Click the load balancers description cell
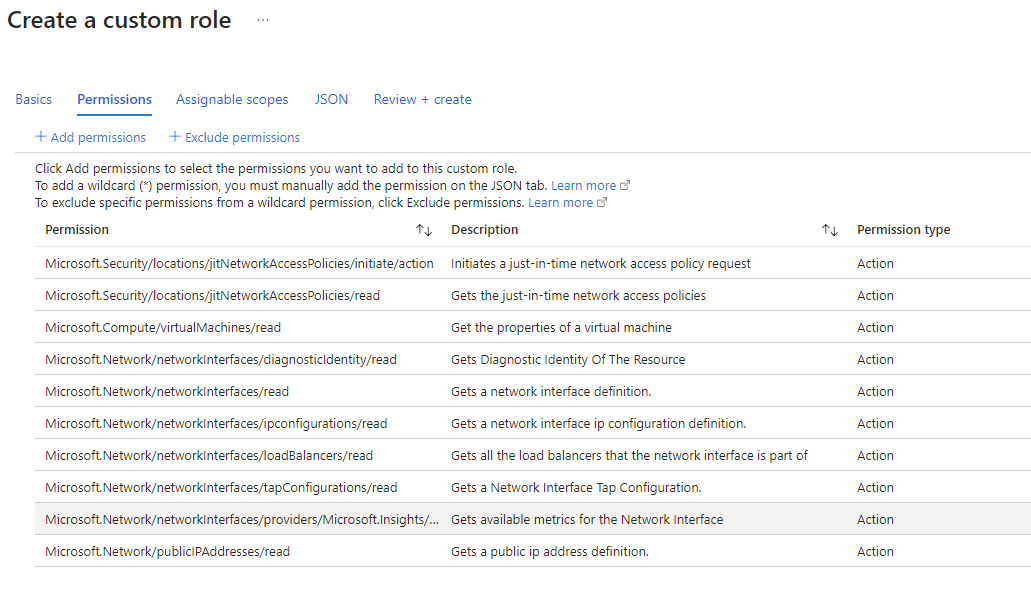 pos(629,456)
